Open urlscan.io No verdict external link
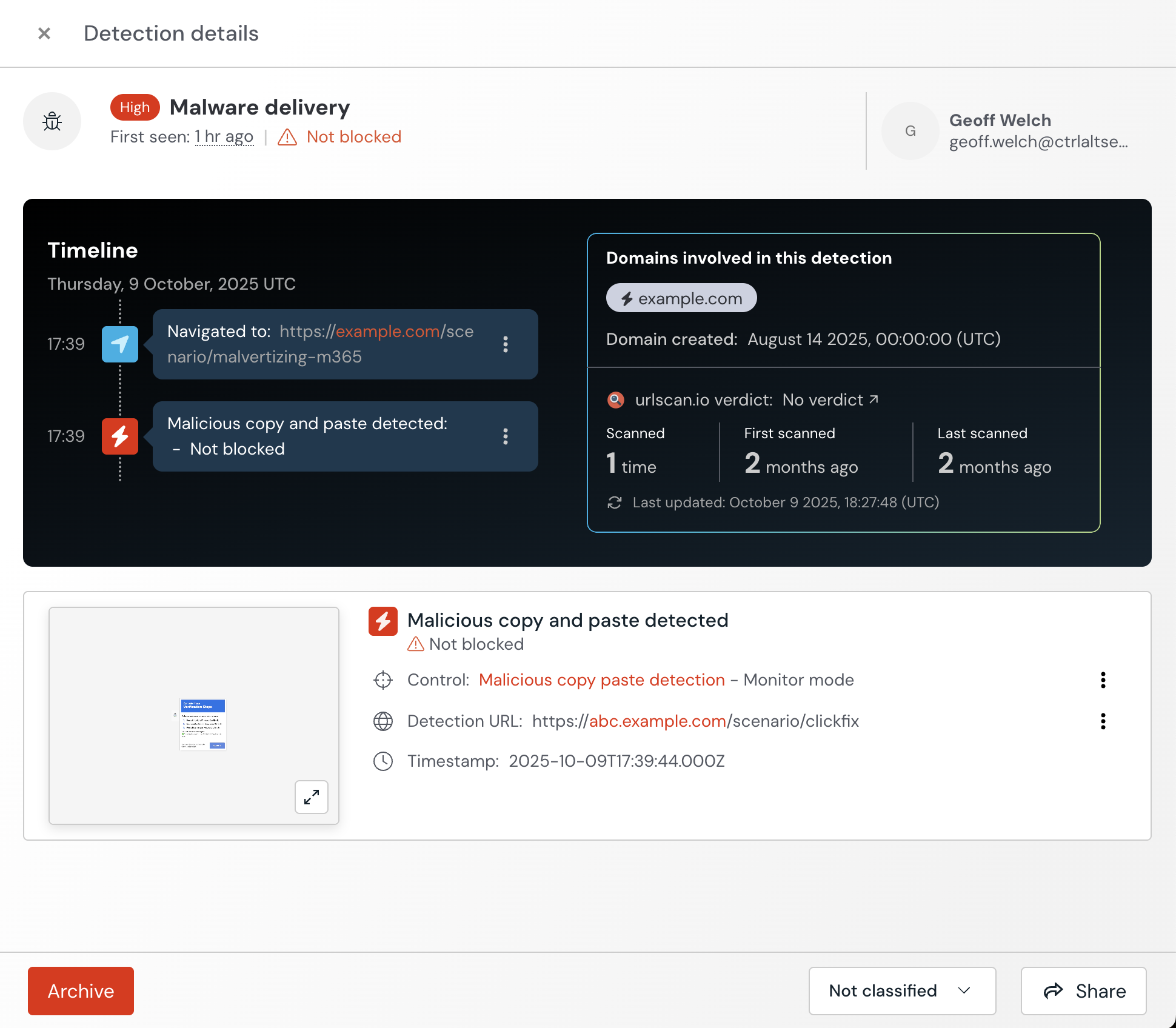 pos(830,400)
